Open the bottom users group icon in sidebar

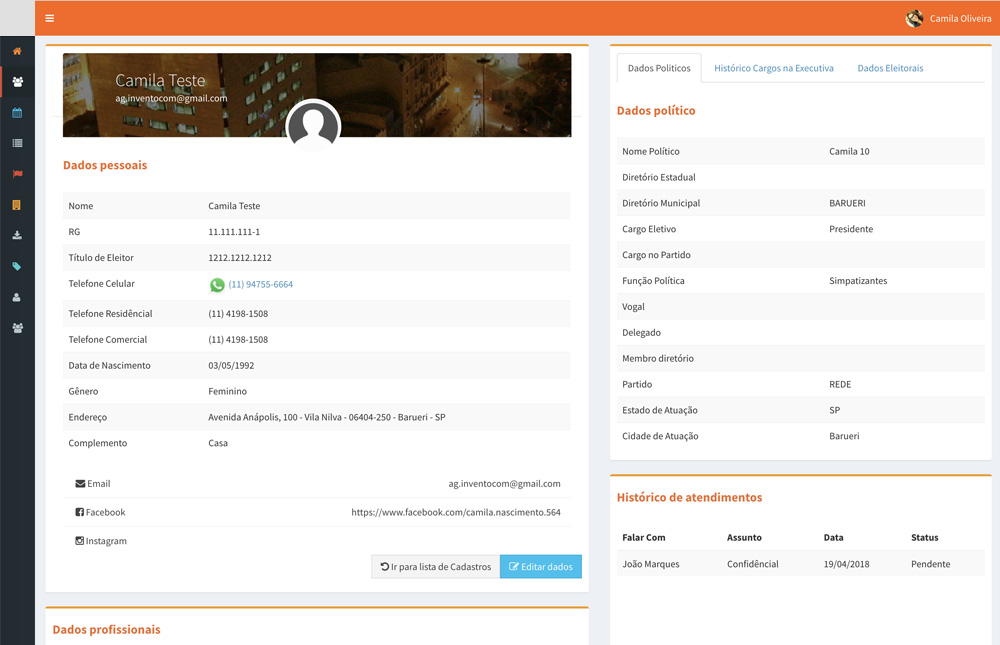pyautogui.click(x=17, y=327)
